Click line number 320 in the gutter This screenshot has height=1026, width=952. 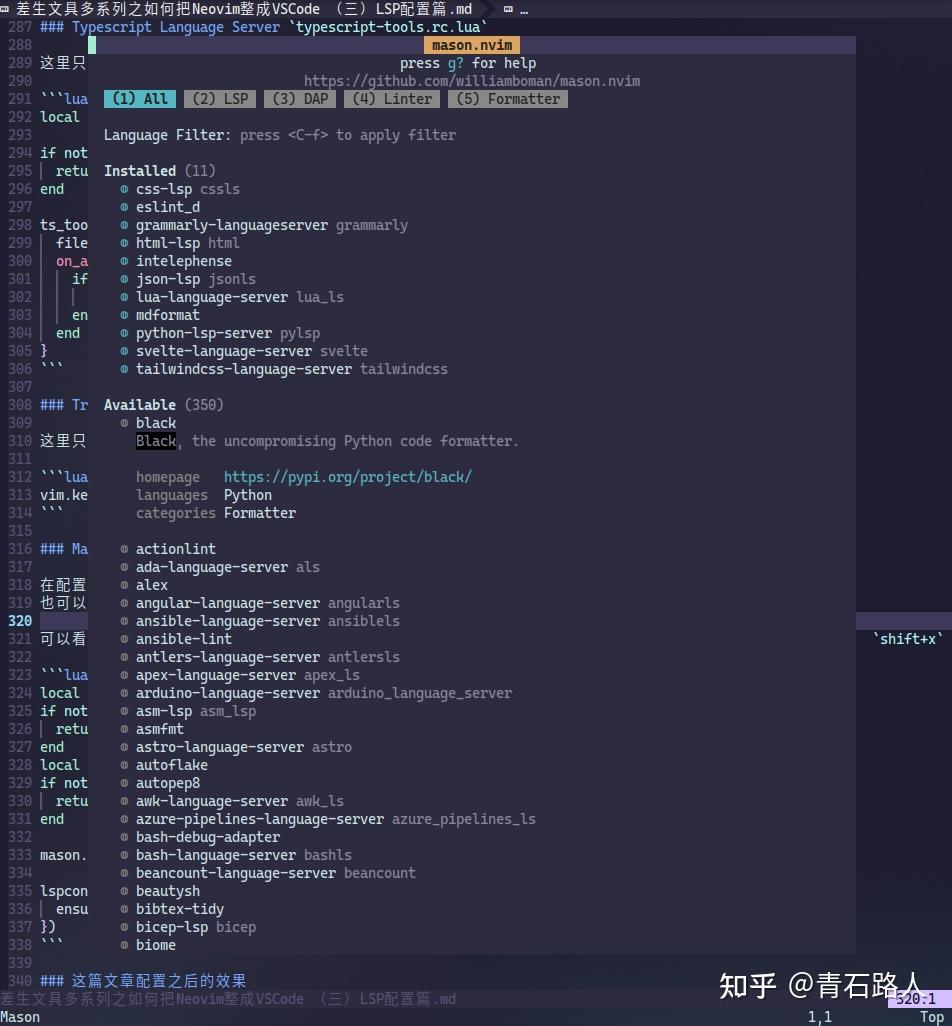[19, 621]
